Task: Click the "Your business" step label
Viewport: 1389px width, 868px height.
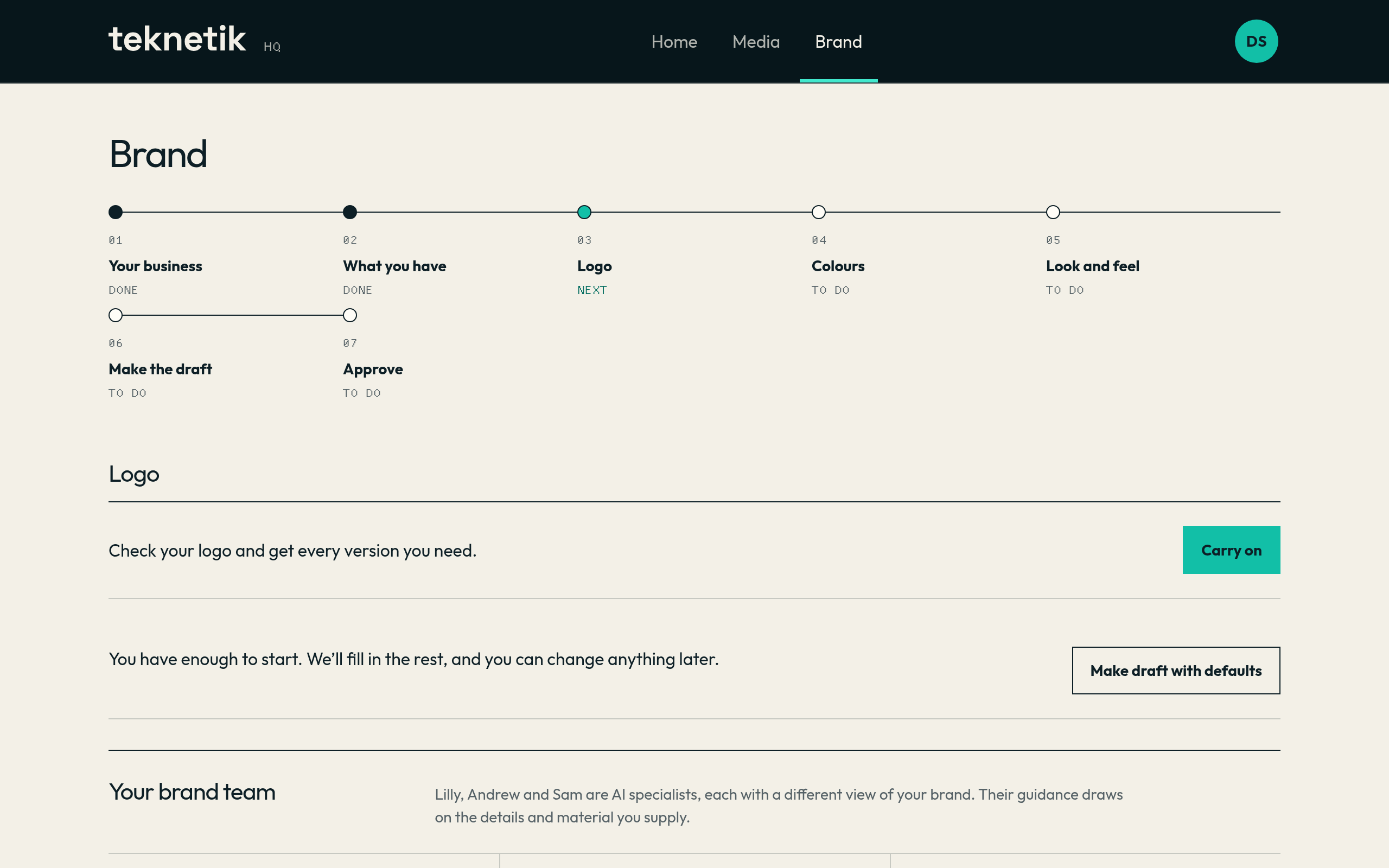Action: (x=155, y=266)
